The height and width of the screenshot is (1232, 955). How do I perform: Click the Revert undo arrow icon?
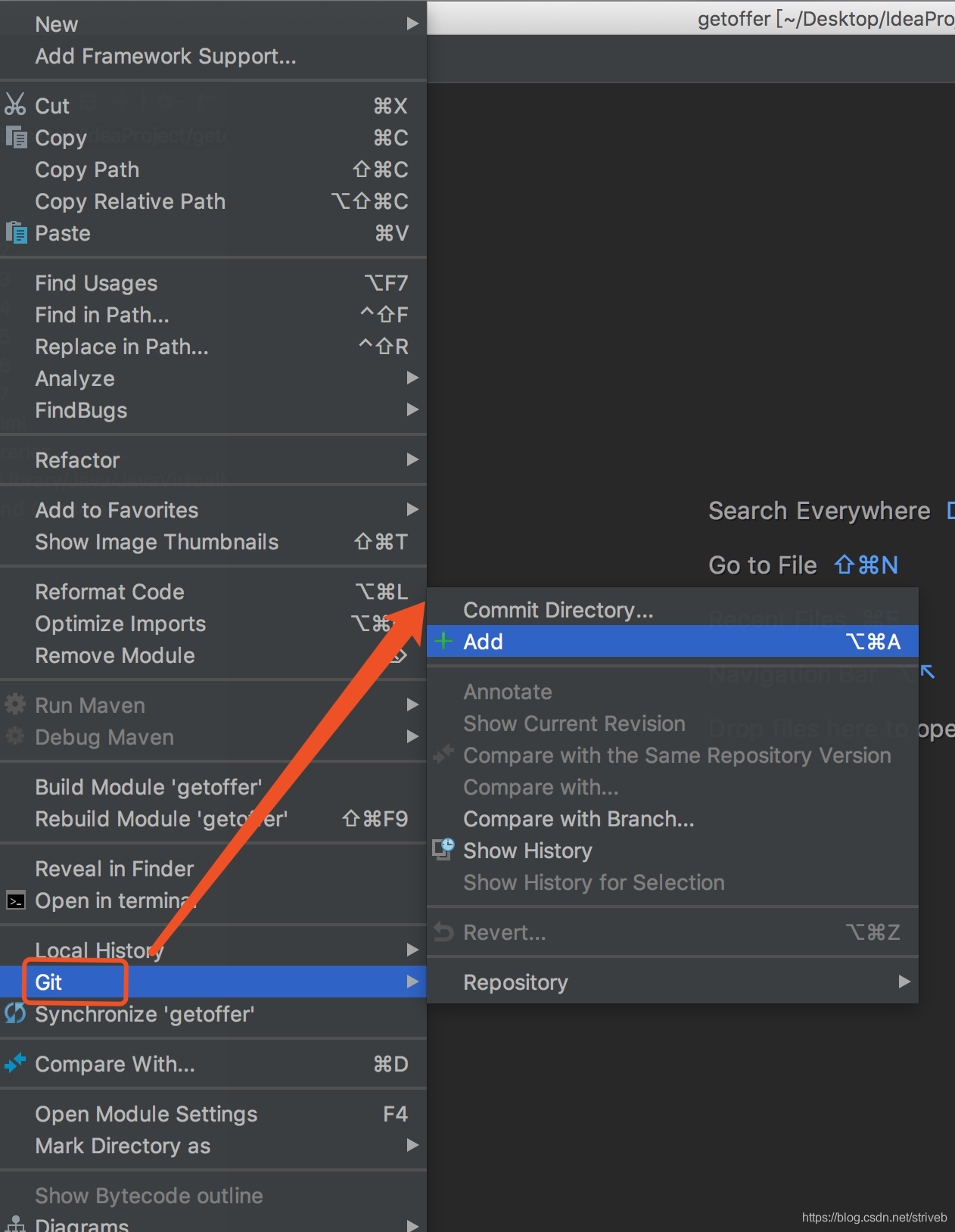[443, 932]
